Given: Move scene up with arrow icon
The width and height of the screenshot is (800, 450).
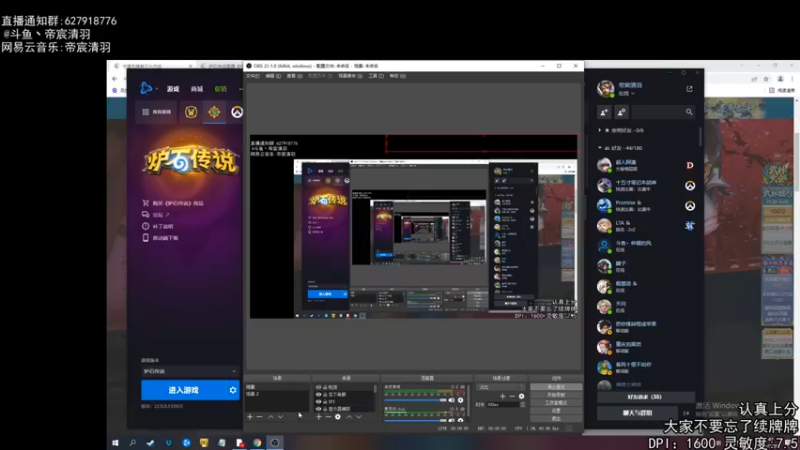Looking at the screenshot, I should pyautogui.click(x=270, y=417).
